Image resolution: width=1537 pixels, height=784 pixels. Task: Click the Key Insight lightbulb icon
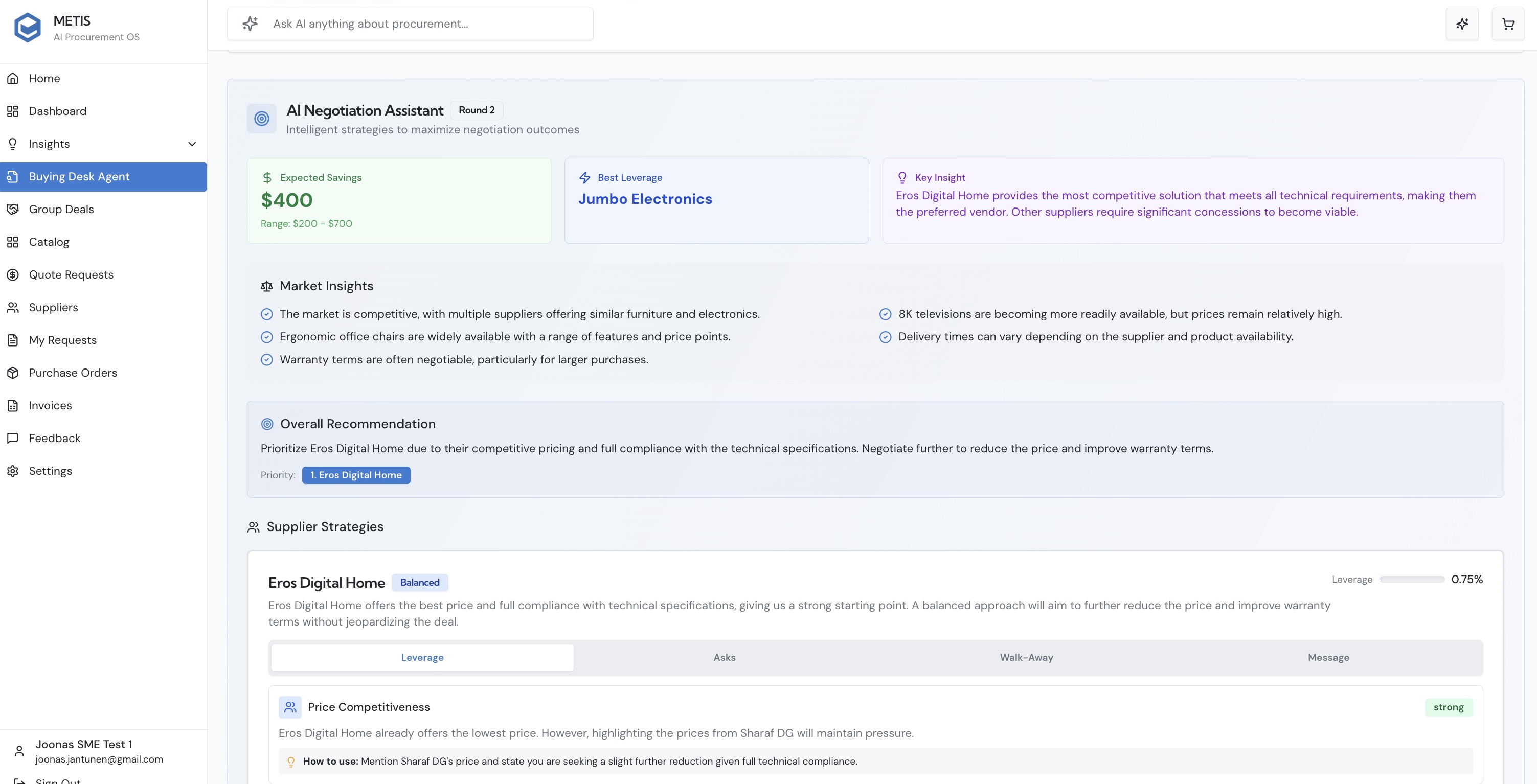(902, 178)
